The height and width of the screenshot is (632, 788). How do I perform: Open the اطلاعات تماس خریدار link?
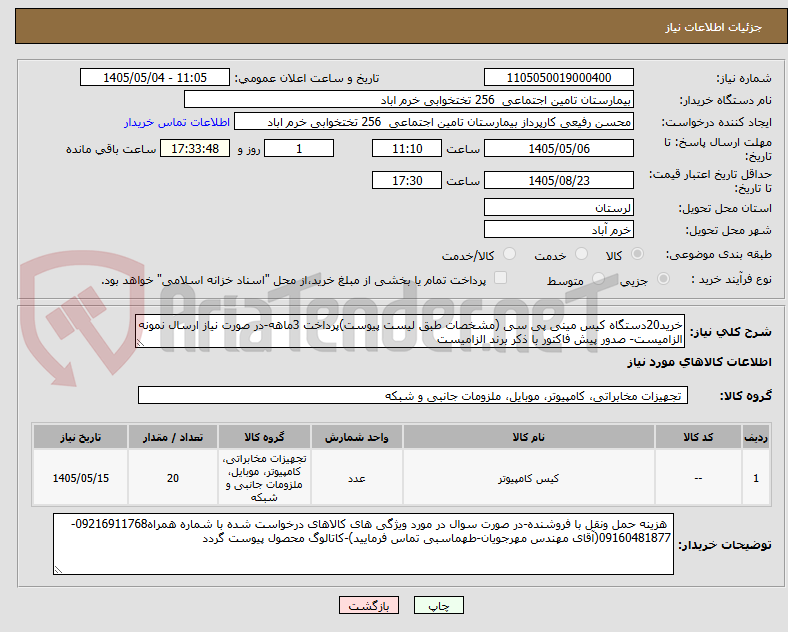point(177,123)
